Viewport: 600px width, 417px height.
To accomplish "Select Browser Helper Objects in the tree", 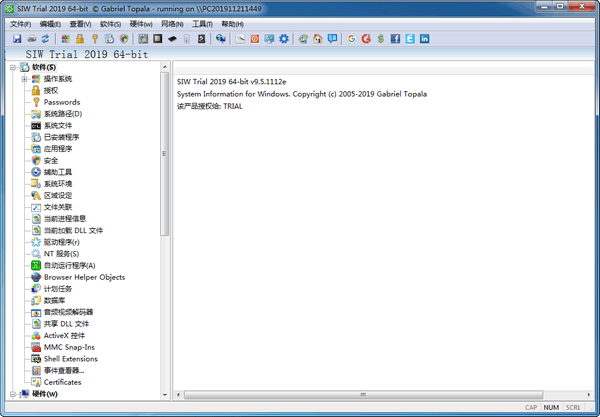I will click(x=84, y=277).
